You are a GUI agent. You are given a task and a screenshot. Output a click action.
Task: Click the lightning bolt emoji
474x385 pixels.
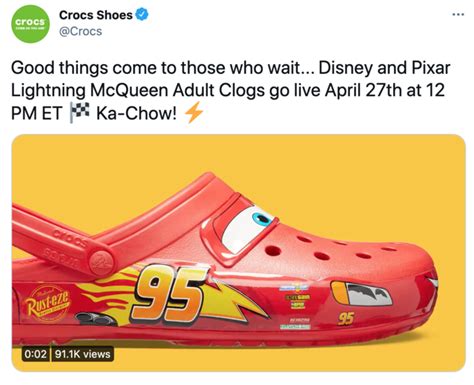194,113
